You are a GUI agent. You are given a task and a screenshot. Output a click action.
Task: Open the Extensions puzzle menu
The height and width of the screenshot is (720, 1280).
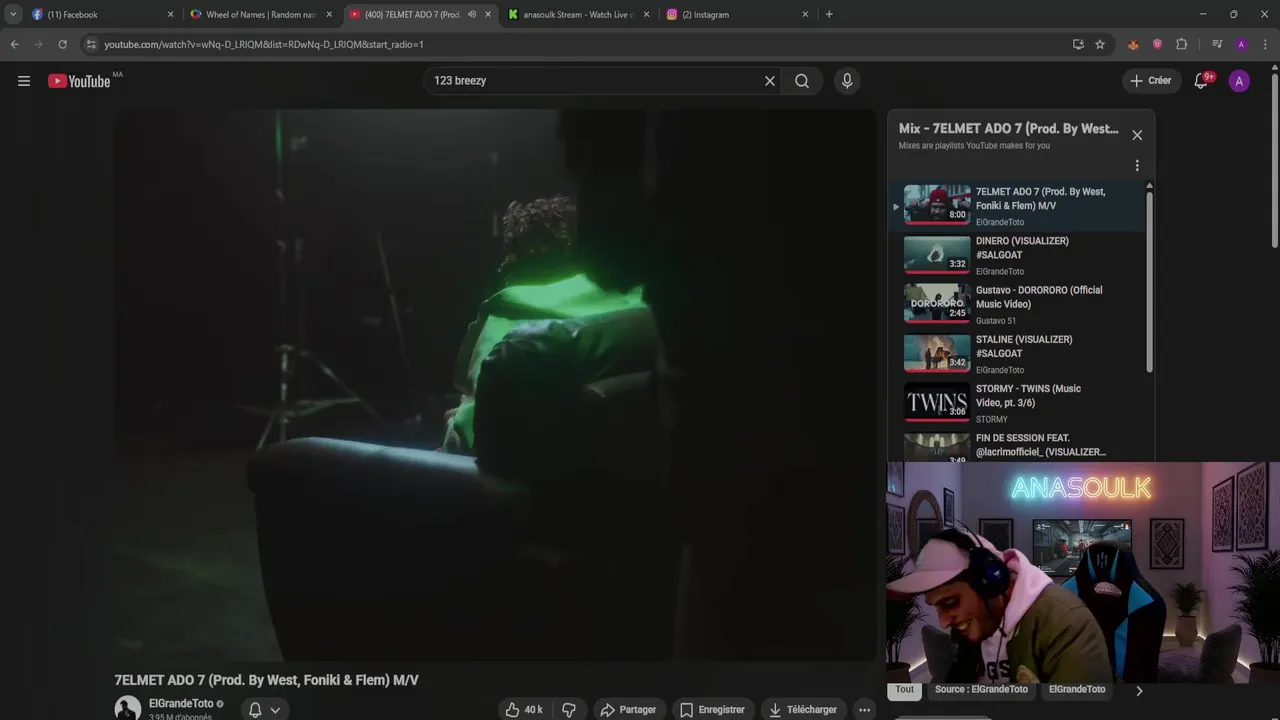(1181, 44)
